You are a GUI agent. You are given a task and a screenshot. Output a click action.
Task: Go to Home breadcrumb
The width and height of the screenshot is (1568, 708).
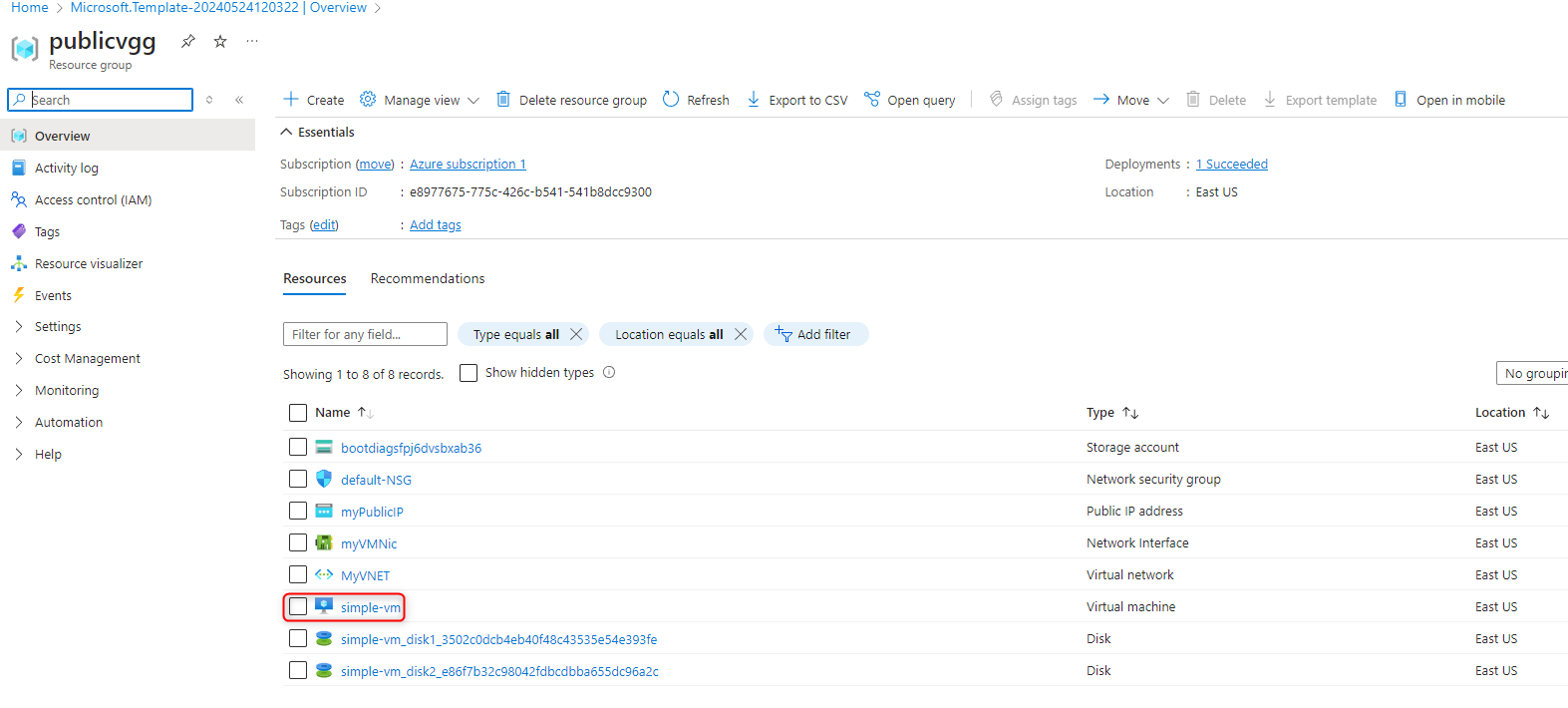30,7
